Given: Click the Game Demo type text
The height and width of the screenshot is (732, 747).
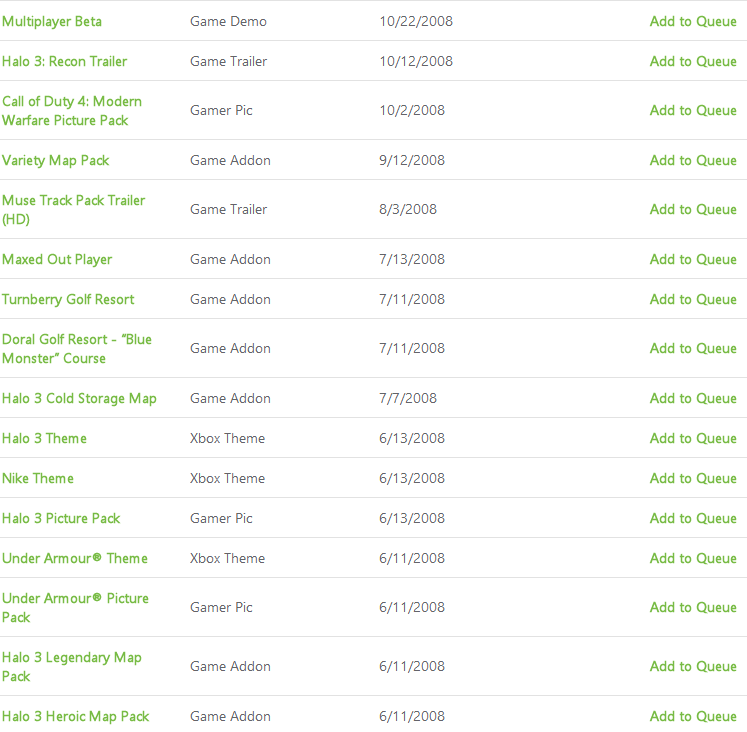Looking at the screenshot, I should [x=228, y=21].
